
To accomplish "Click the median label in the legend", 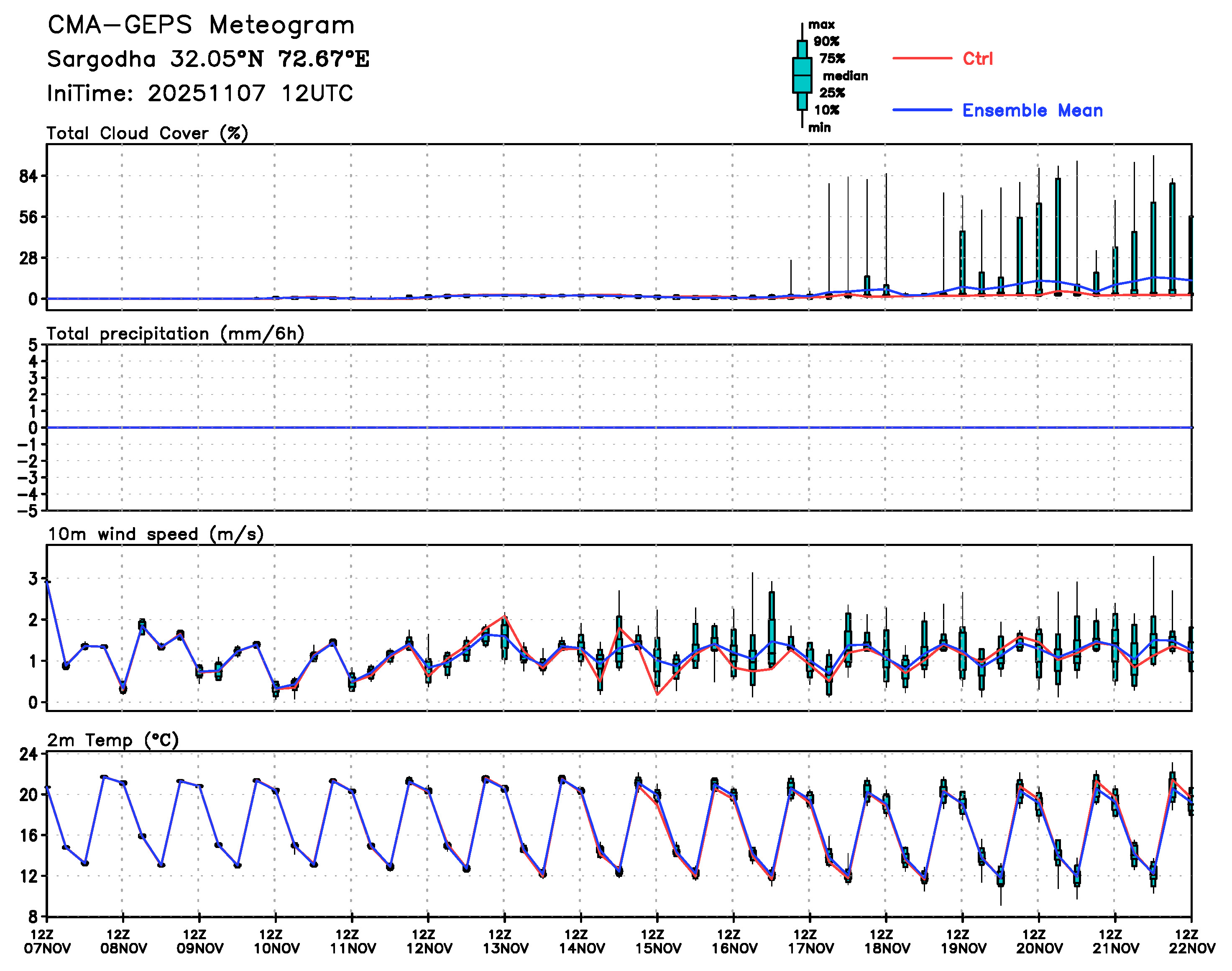I will pos(845,76).
